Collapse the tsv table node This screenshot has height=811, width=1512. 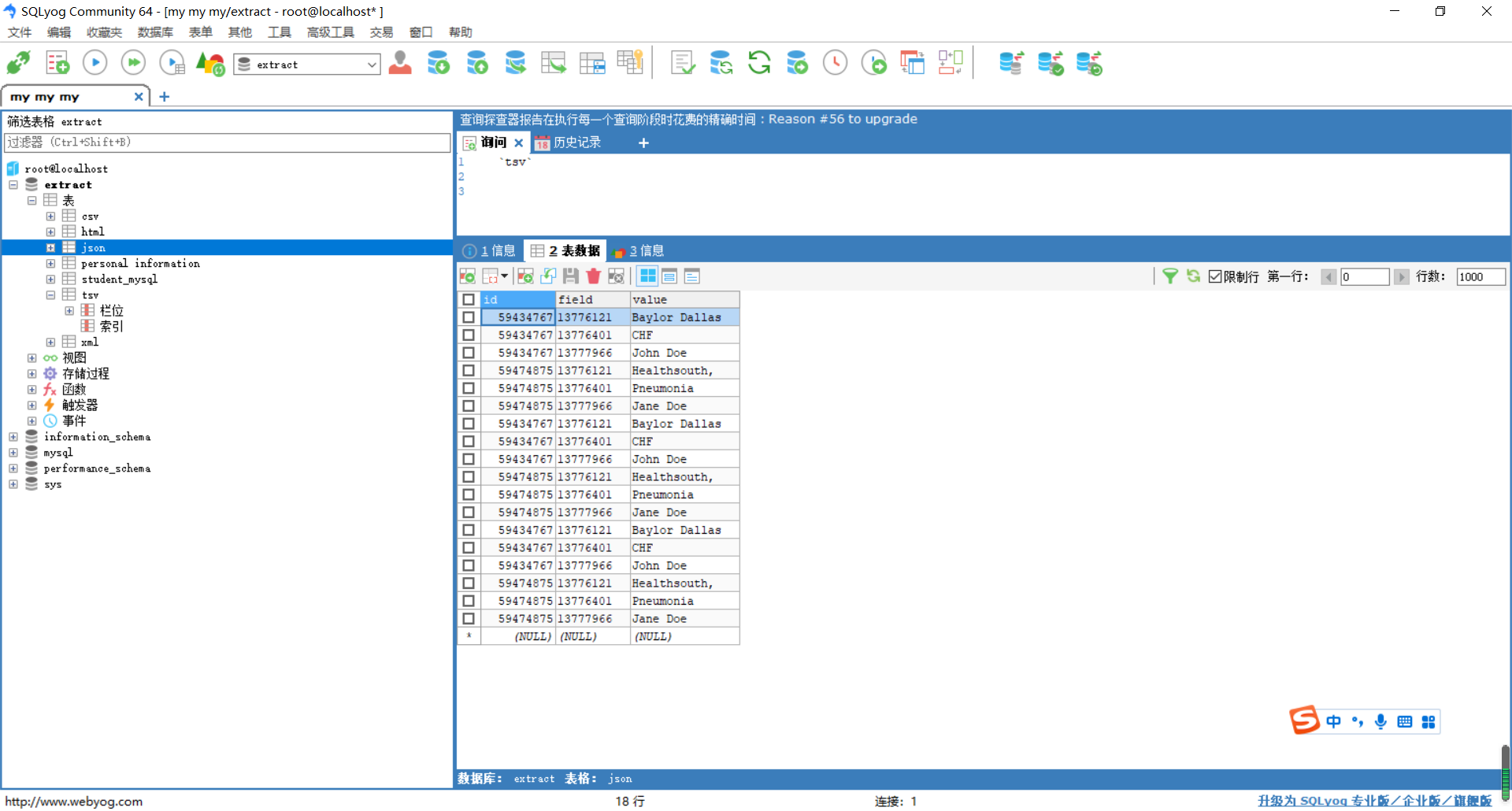(51, 295)
